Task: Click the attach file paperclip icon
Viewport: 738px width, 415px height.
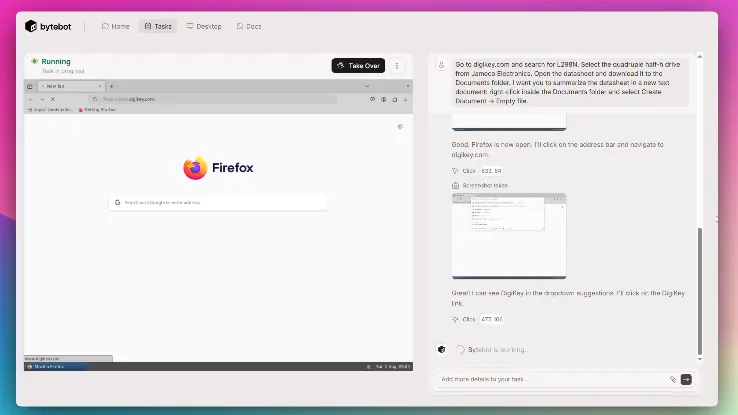Action: click(x=673, y=379)
